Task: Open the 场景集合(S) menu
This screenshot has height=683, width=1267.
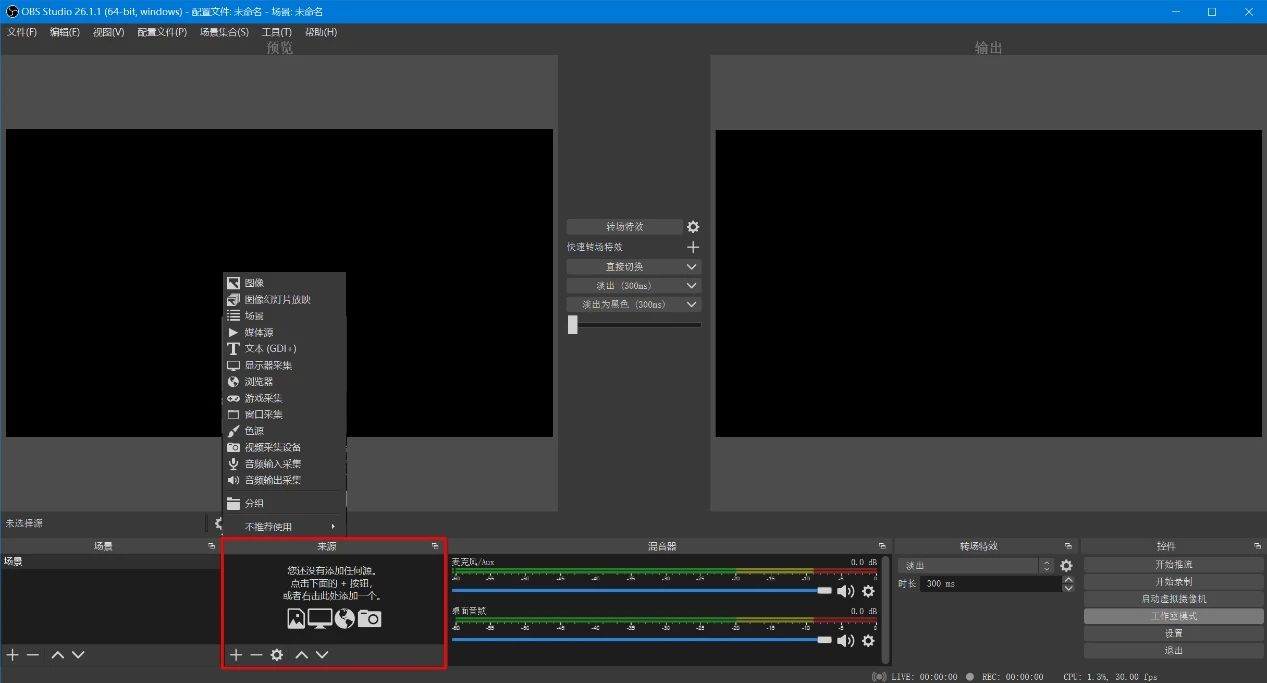Action: click(224, 32)
